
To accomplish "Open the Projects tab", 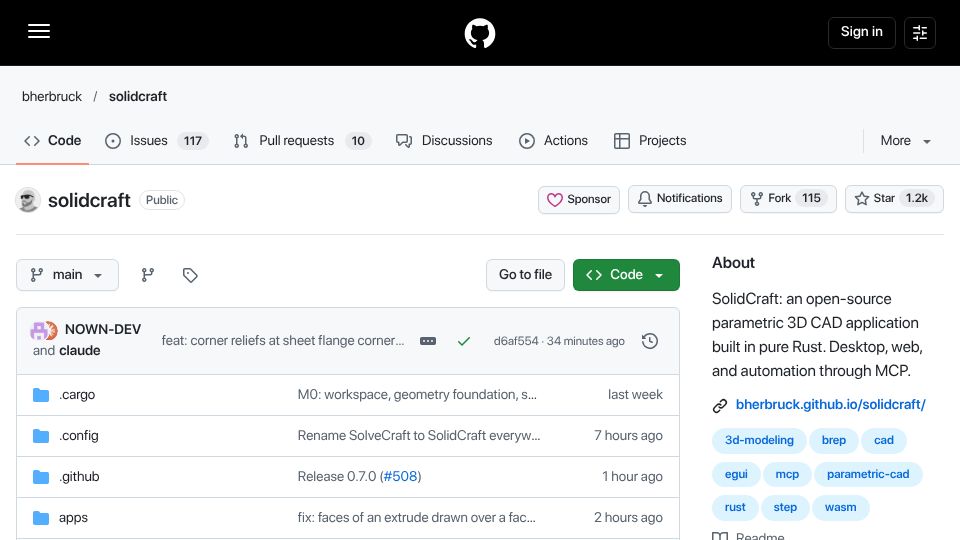I will (x=650, y=141).
